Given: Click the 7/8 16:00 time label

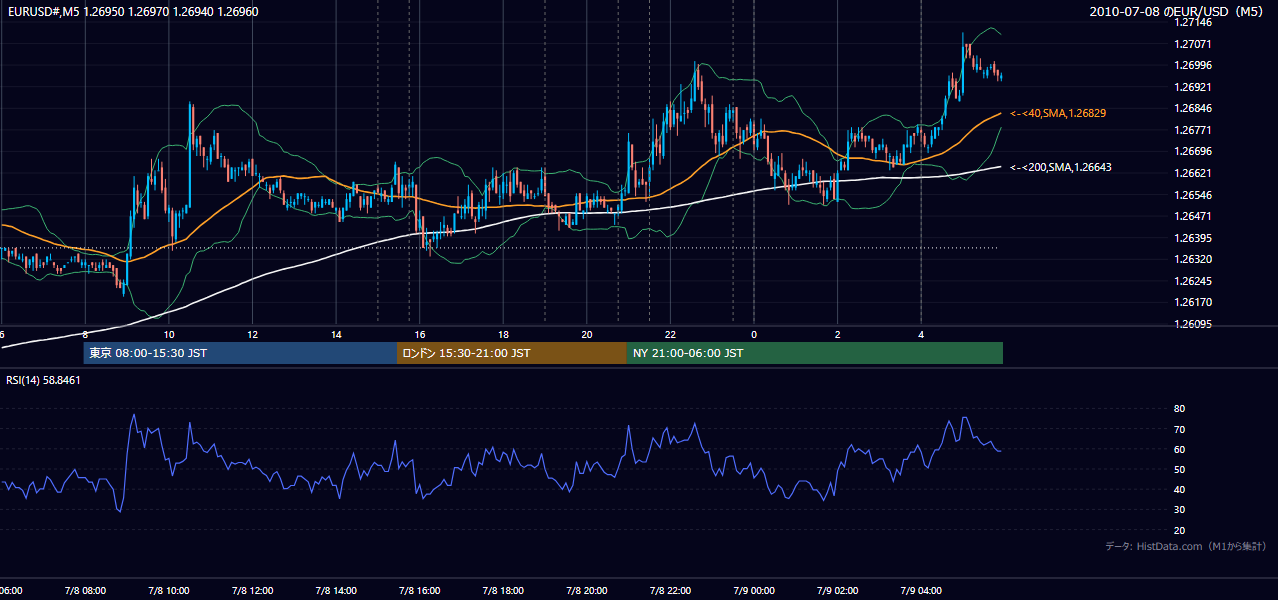Looking at the screenshot, I should click(x=419, y=590).
